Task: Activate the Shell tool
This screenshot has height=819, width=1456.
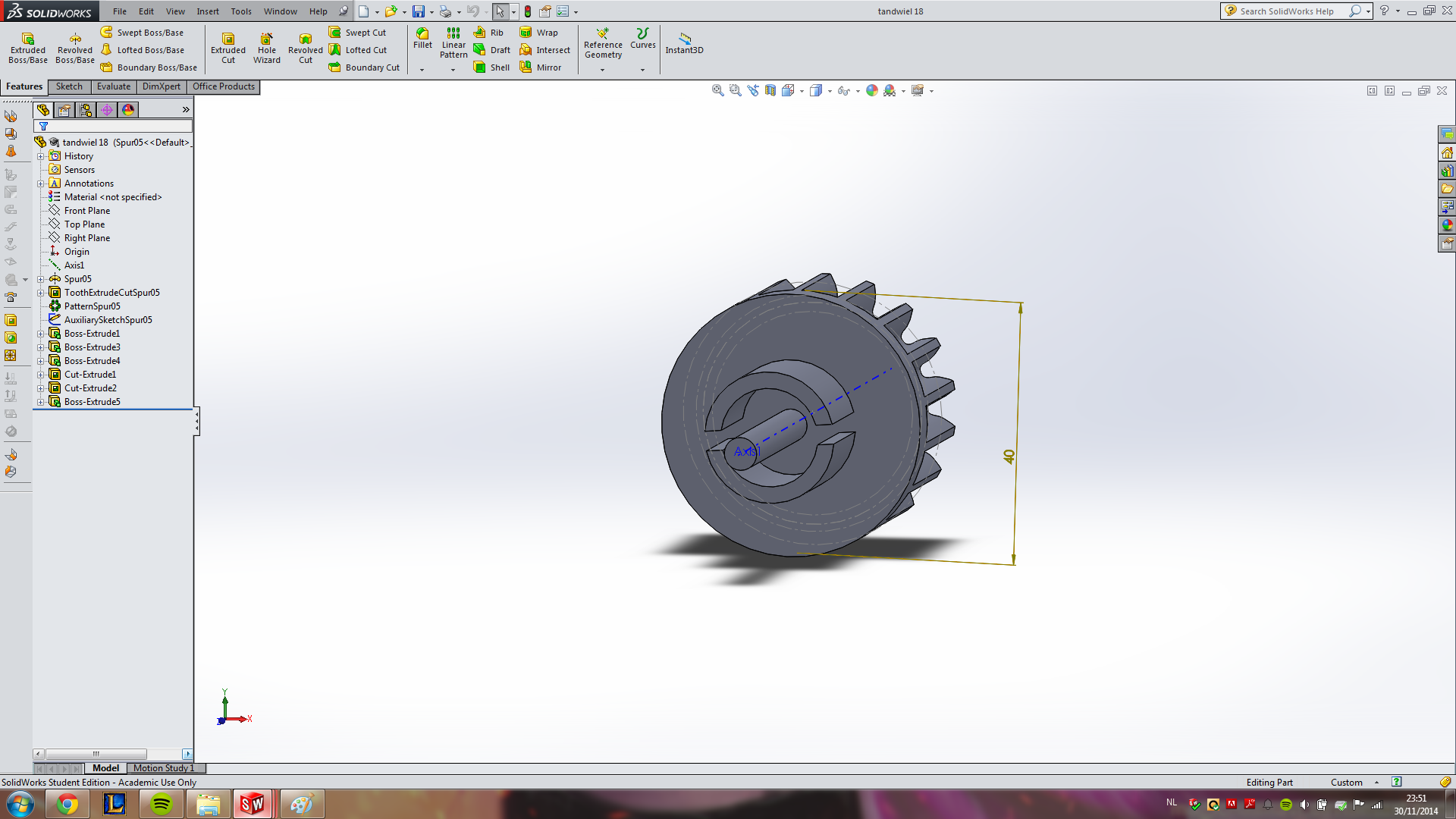Action: [491, 67]
